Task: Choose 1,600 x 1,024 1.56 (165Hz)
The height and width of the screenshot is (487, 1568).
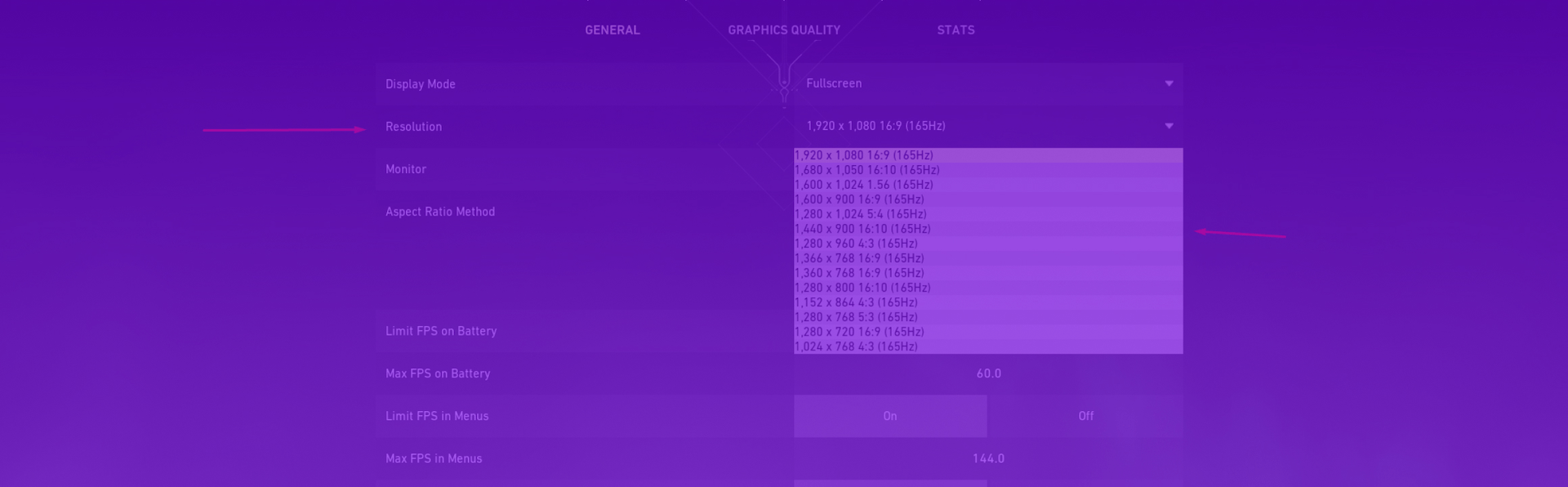Action: 988,185
